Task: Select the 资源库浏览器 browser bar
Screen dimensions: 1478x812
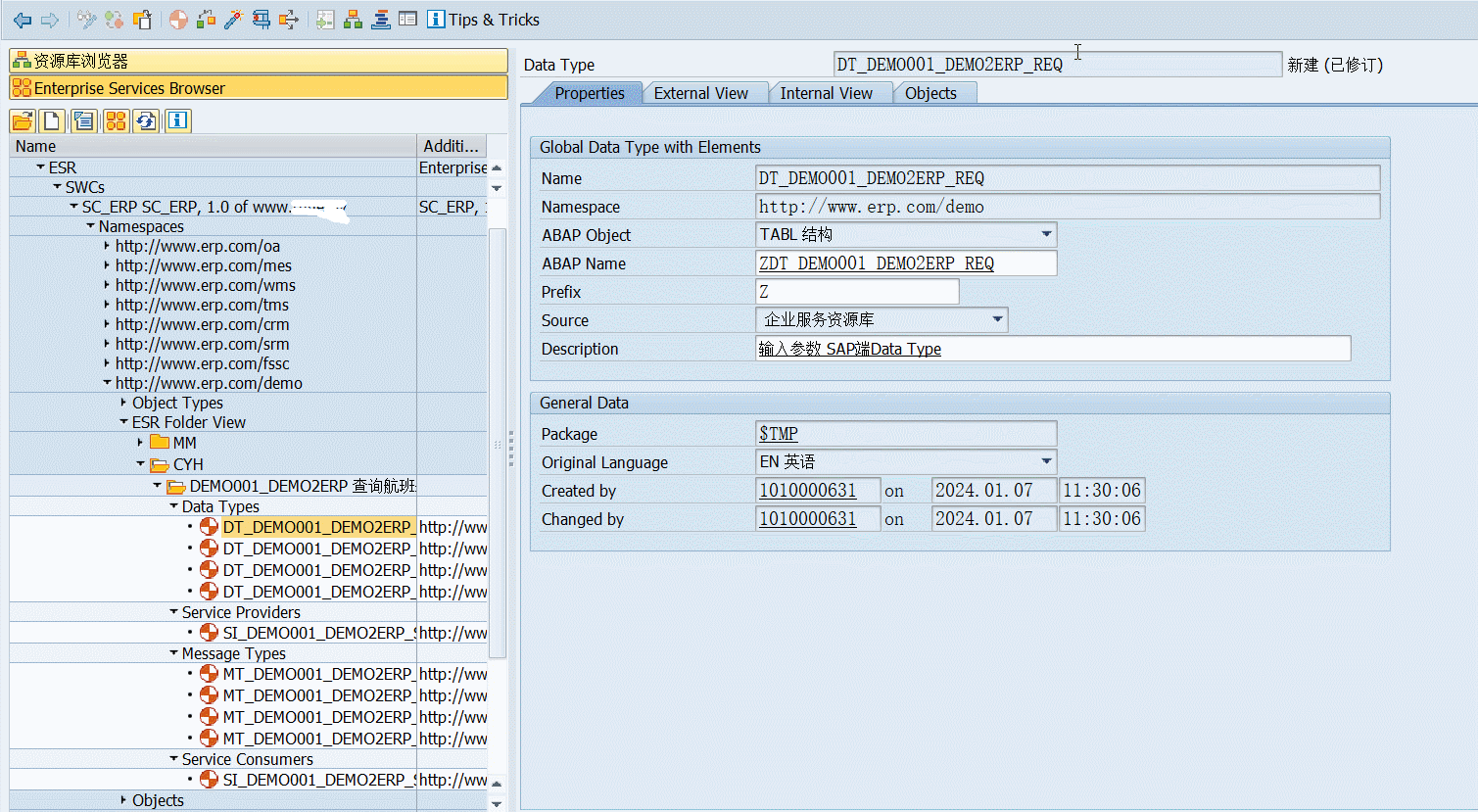Action: (x=259, y=61)
